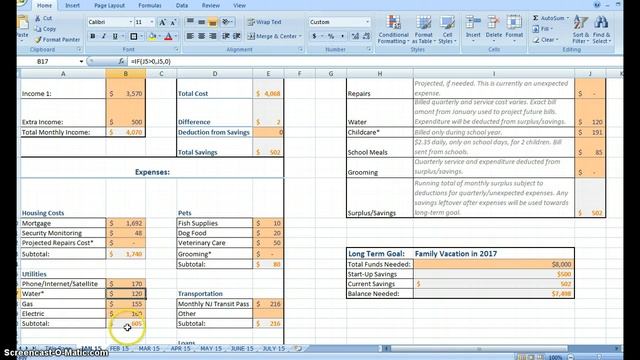Switch to the Home ribbon tab
The image size is (640, 360).
coord(44,5)
